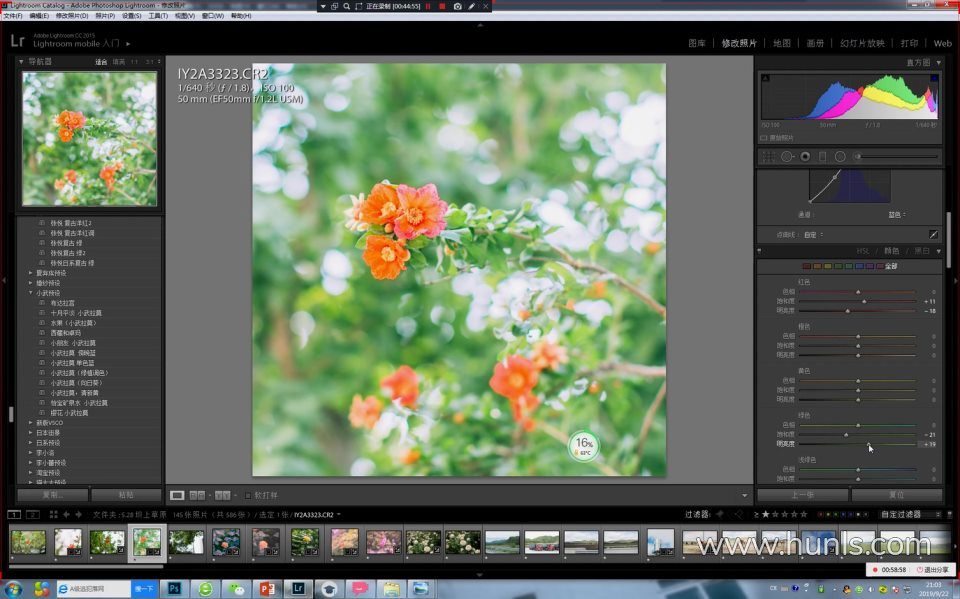Open the grid view icon in filmstrip bar

click(53, 514)
